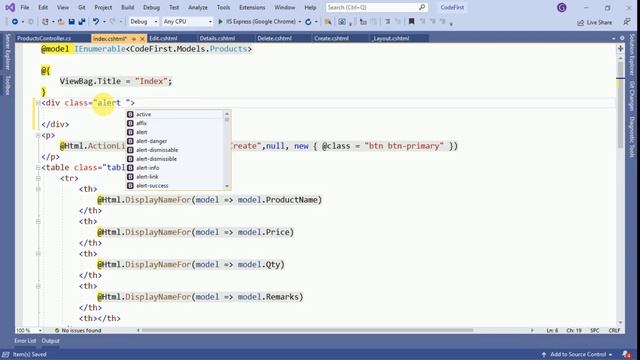640x360 pixels.
Task: Click the notifications icon in the status bar
Action: pos(627,354)
